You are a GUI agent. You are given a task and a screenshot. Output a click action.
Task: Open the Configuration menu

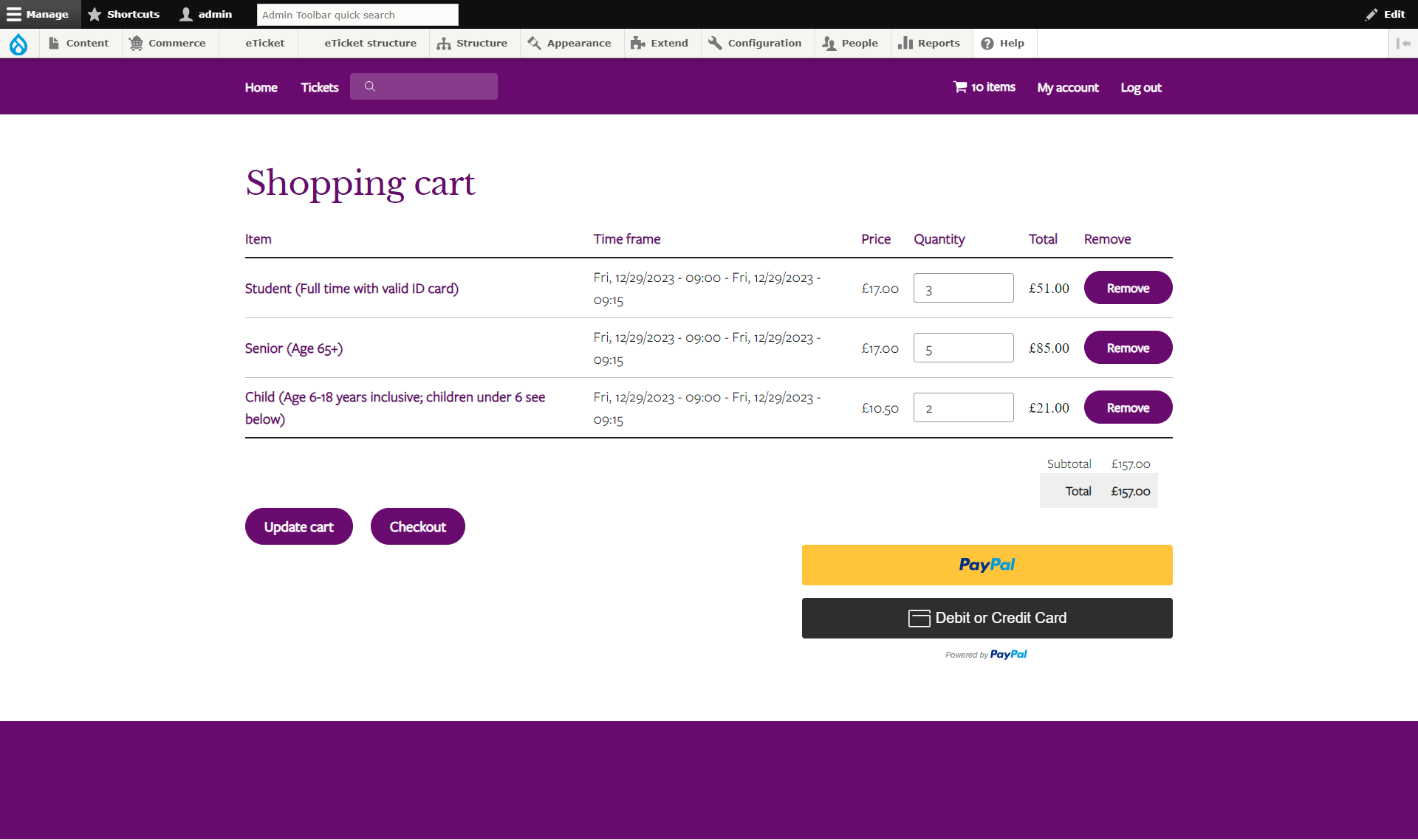tap(755, 43)
